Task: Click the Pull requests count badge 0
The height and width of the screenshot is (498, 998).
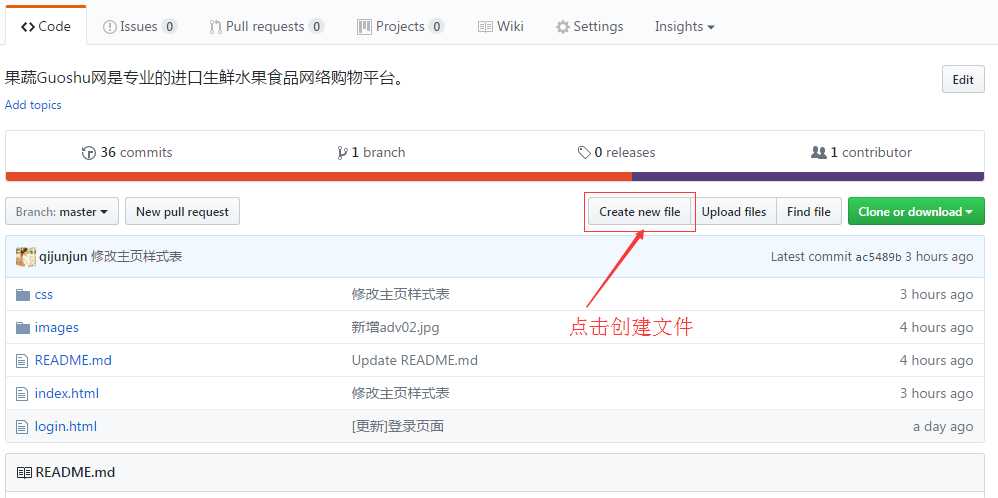Action: [316, 27]
